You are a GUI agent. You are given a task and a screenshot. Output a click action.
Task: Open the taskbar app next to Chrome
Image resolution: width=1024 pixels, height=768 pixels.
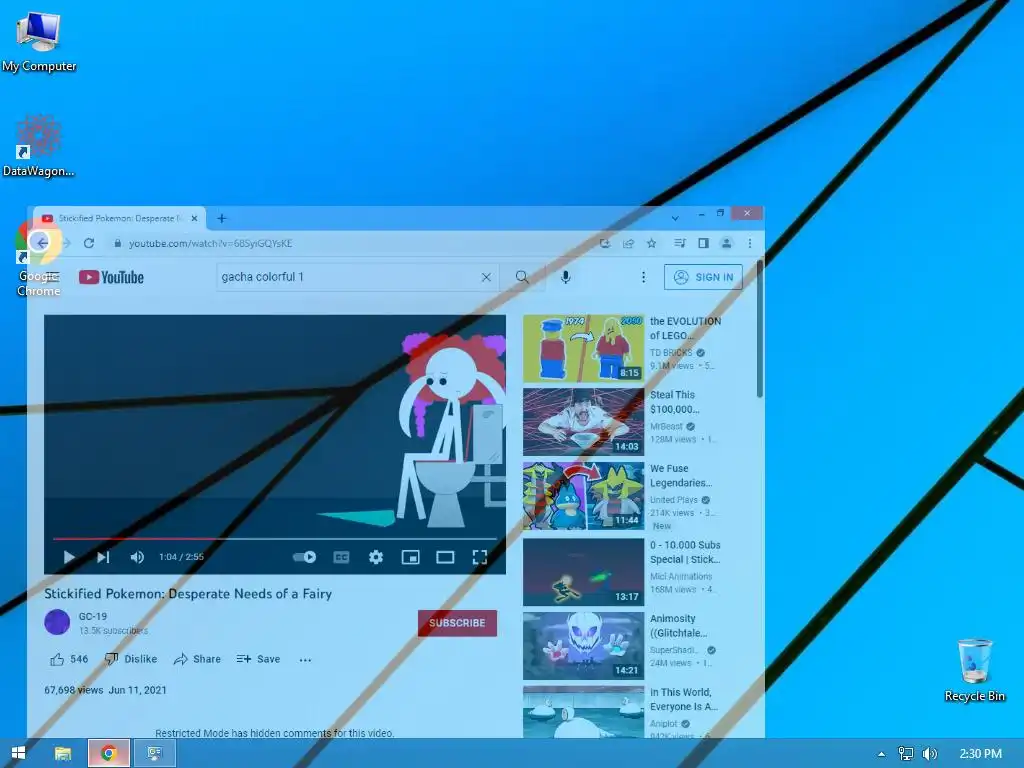(x=154, y=753)
